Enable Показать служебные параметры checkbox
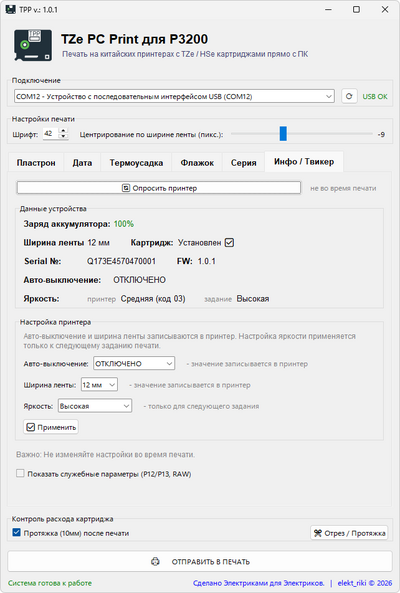This screenshot has width=400, height=593. pyautogui.click(x=20, y=473)
